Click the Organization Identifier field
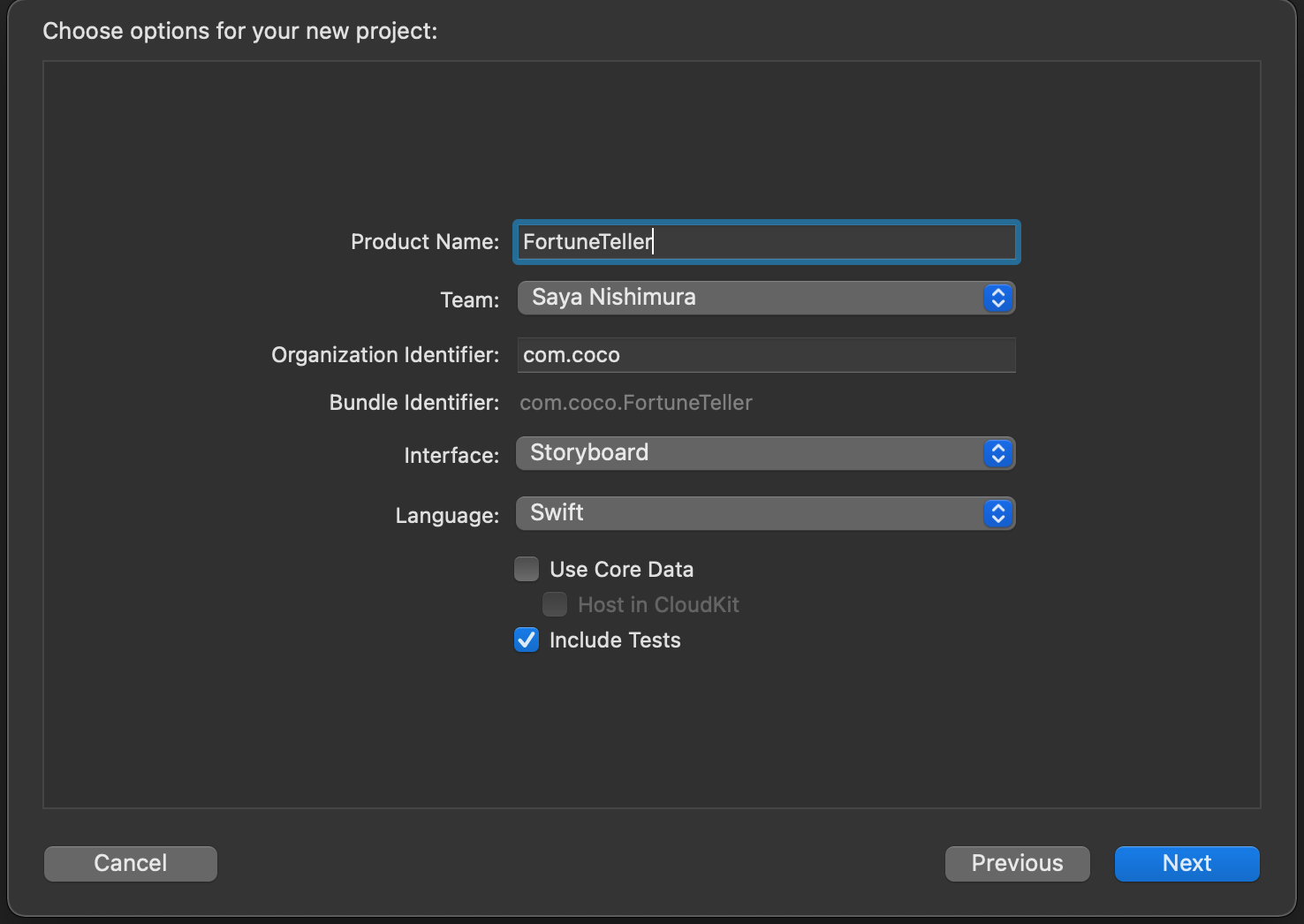Viewport: 1304px width, 924px height. [x=766, y=355]
